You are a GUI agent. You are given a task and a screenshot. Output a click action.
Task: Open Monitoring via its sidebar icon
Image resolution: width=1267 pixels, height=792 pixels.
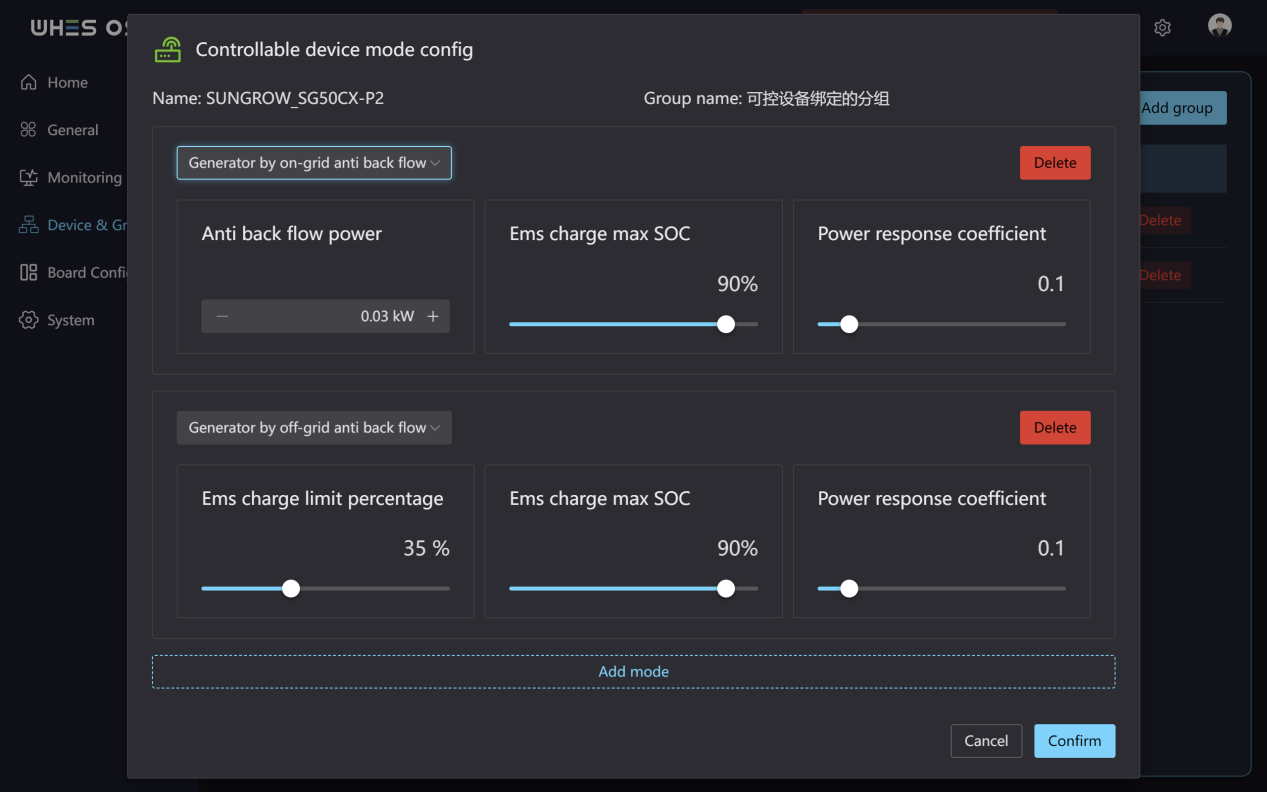[x=29, y=177]
